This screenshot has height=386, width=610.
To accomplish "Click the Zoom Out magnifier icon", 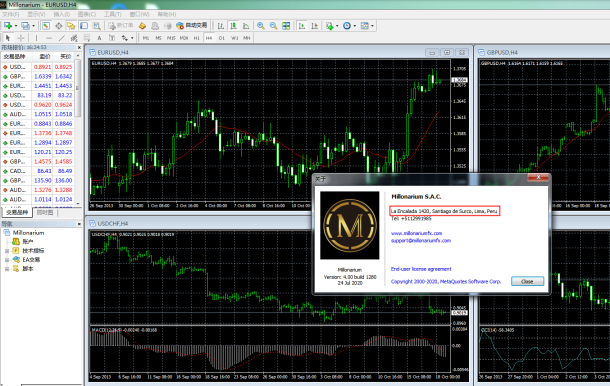I will (x=273, y=26).
